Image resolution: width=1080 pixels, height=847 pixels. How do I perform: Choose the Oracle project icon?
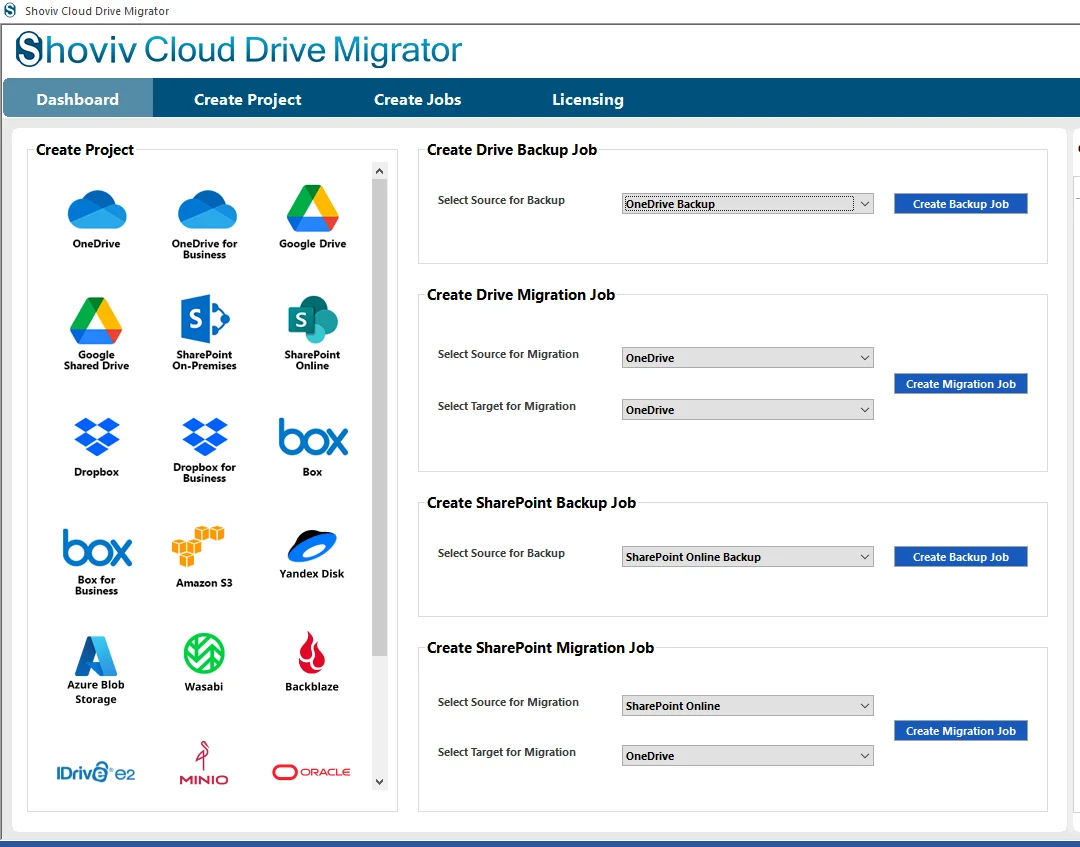pyautogui.click(x=311, y=772)
